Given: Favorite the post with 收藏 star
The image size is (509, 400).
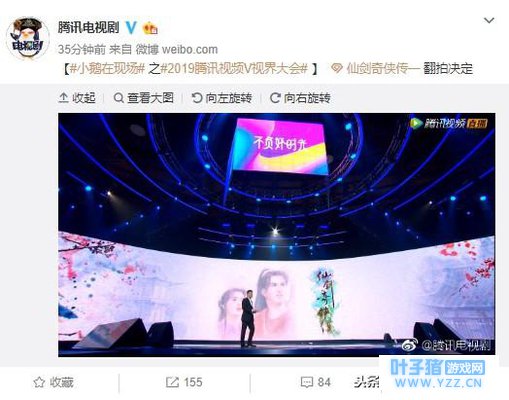Looking at the screenshot, I should [x=53, y=382].
